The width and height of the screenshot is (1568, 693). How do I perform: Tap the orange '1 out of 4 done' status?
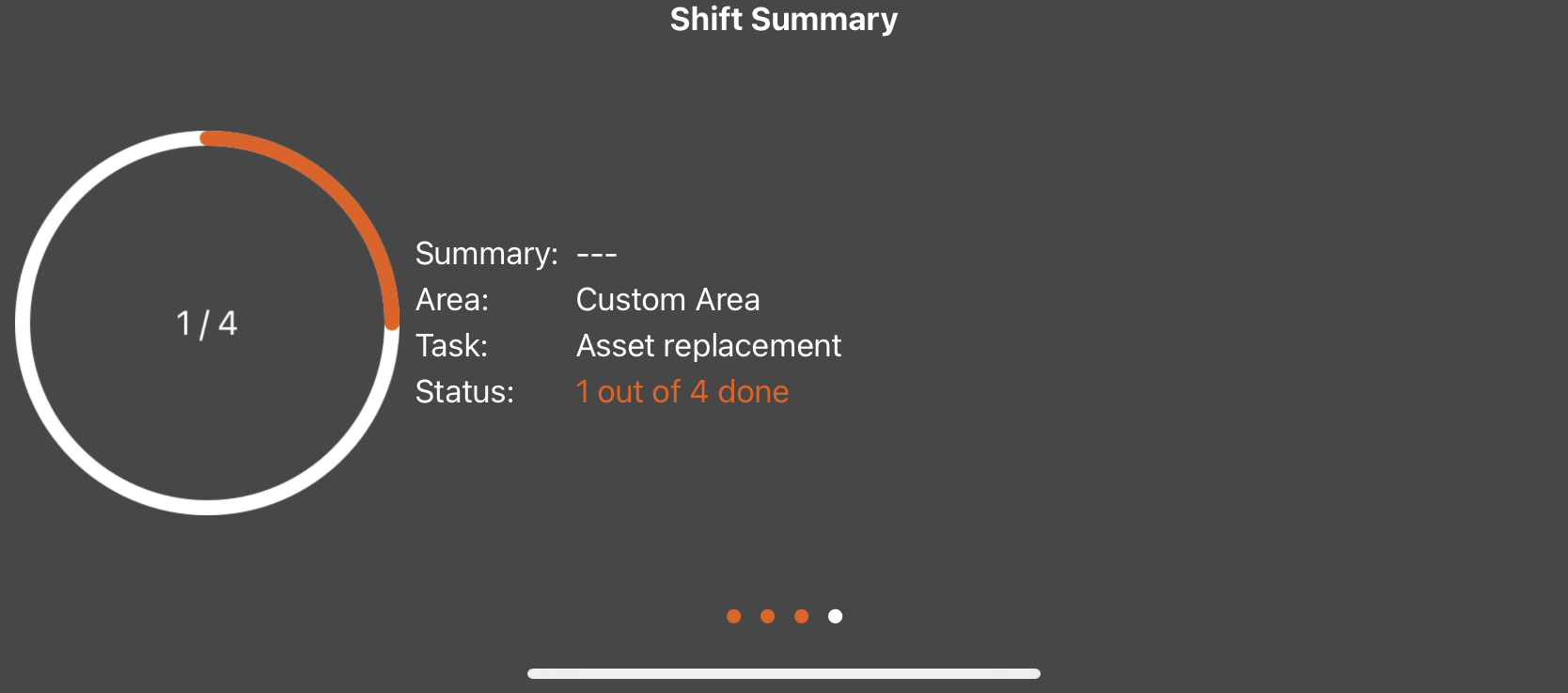pos(682,392)
